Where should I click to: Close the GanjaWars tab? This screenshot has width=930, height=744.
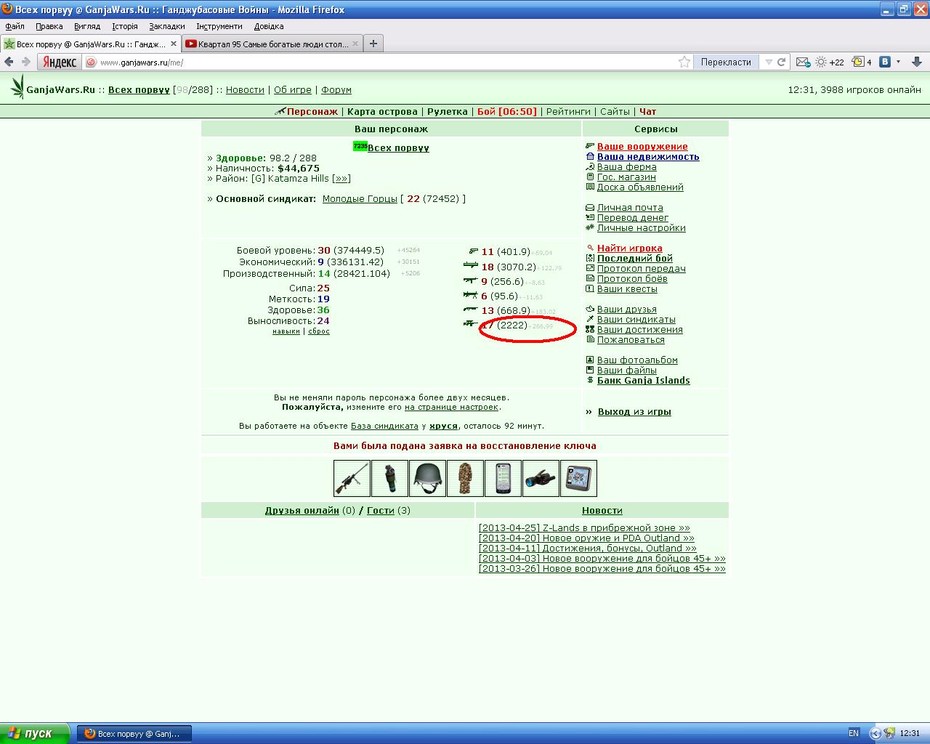(174, 43)
